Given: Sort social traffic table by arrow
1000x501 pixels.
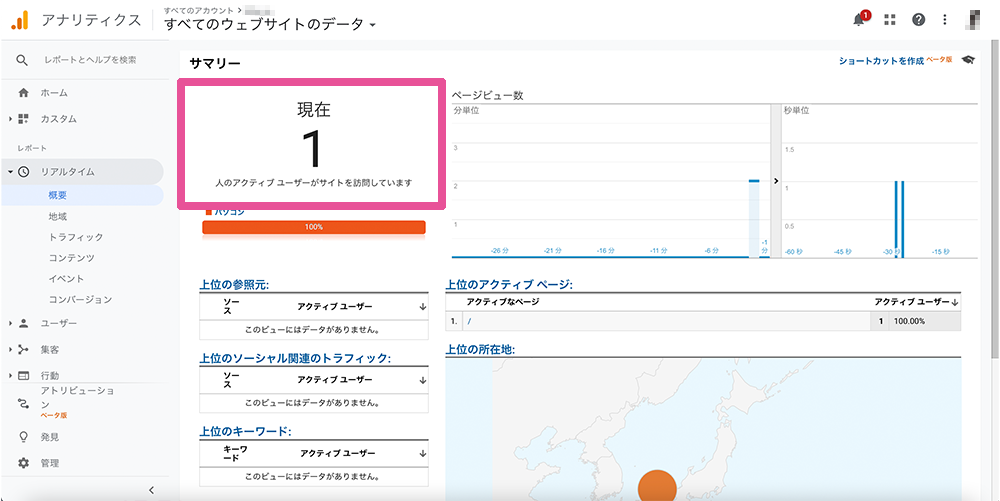Looking at the screenshot, I should click(x=422, y=380).
